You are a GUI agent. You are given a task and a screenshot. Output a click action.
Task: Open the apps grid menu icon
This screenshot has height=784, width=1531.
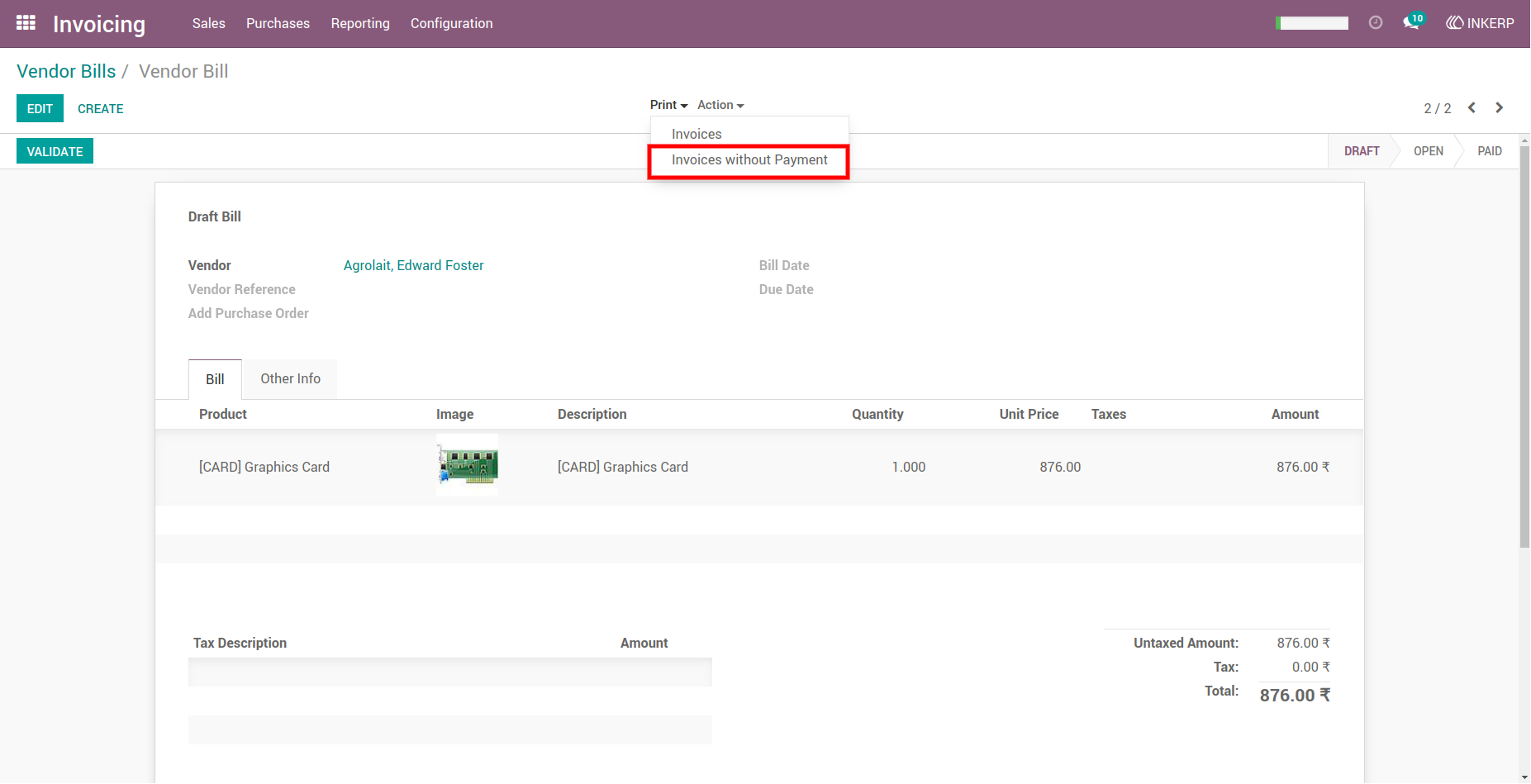[26, 23]
